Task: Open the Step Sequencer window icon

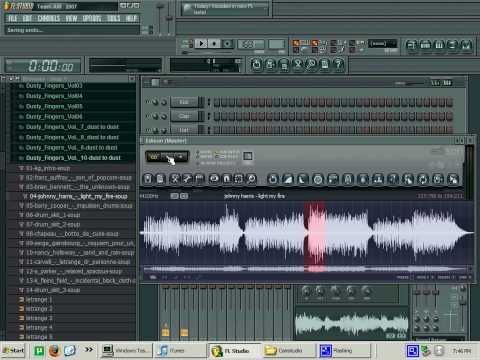Action: tap(426, 45)
